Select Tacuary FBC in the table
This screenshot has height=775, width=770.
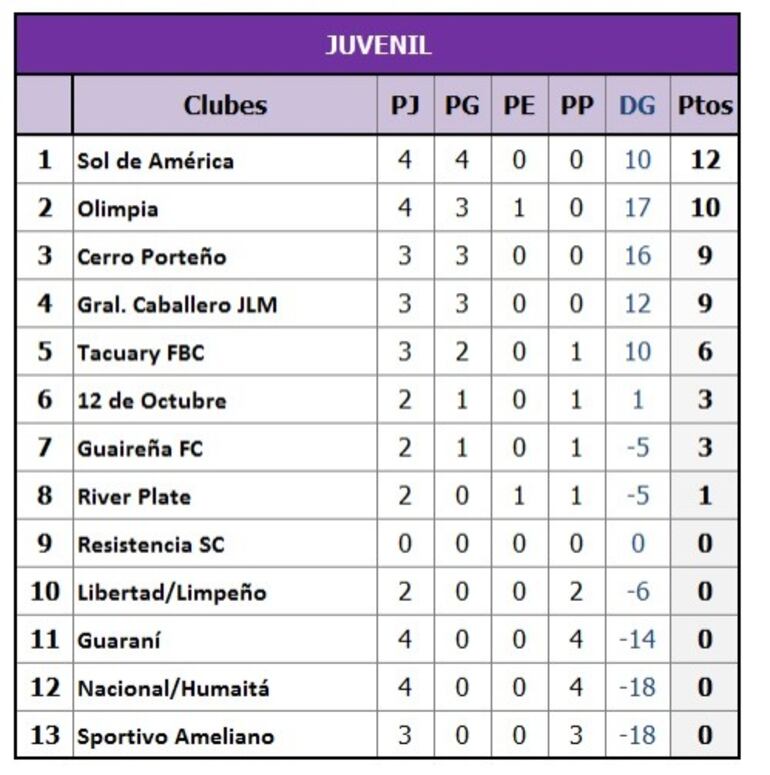click(x=141, y=353)
